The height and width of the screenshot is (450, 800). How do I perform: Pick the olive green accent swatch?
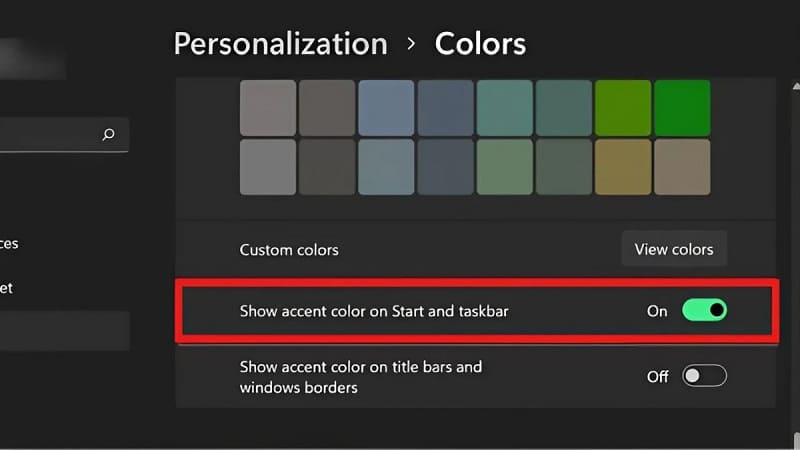(x=623, y=108)
